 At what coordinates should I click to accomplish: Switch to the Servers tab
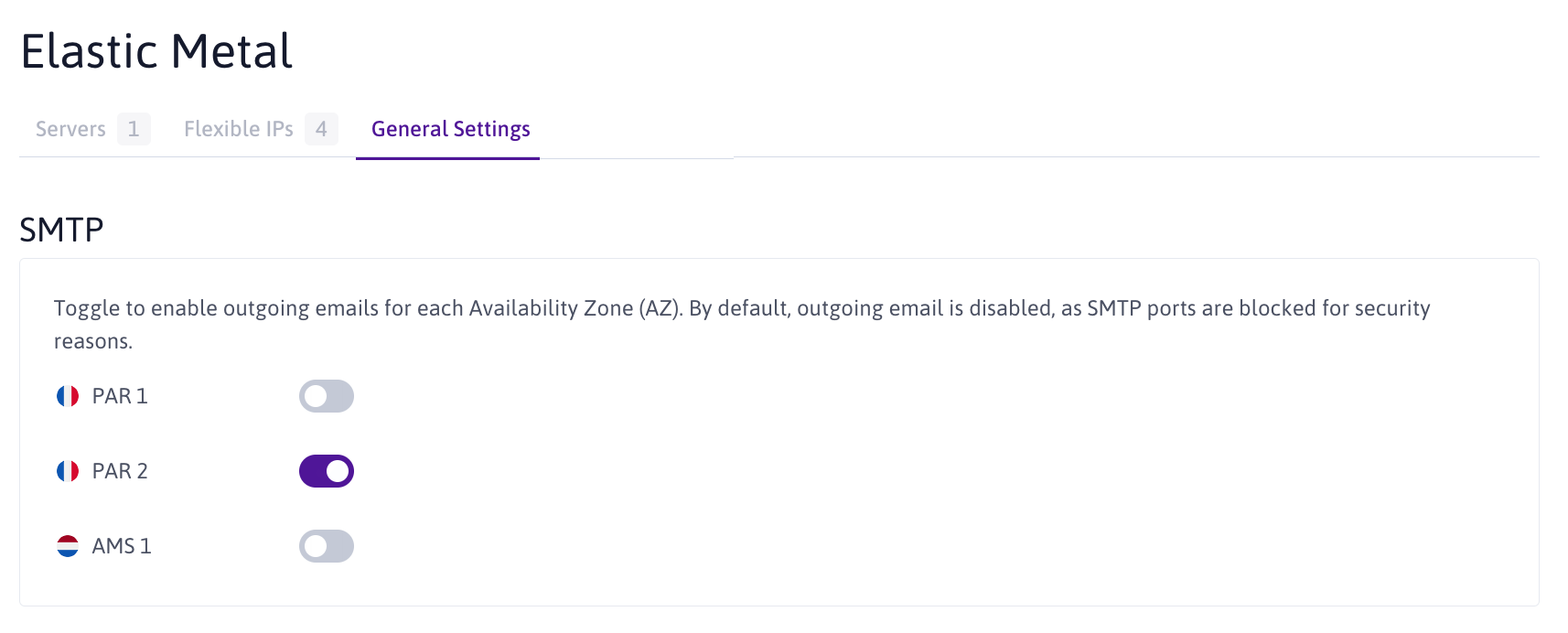(x=70, y=129)
